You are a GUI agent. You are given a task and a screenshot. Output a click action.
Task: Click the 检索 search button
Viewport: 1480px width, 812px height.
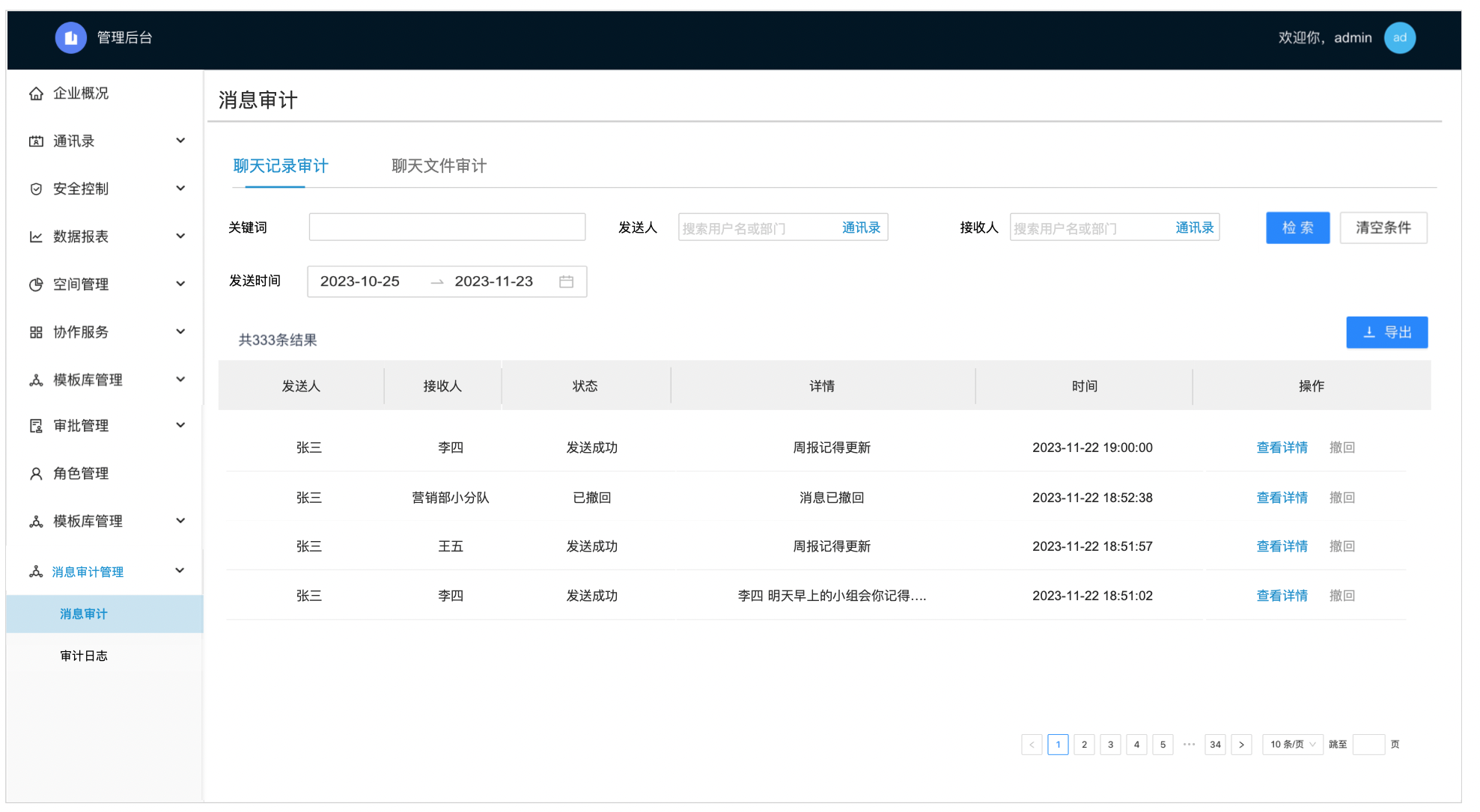[x=1297, y=228]
